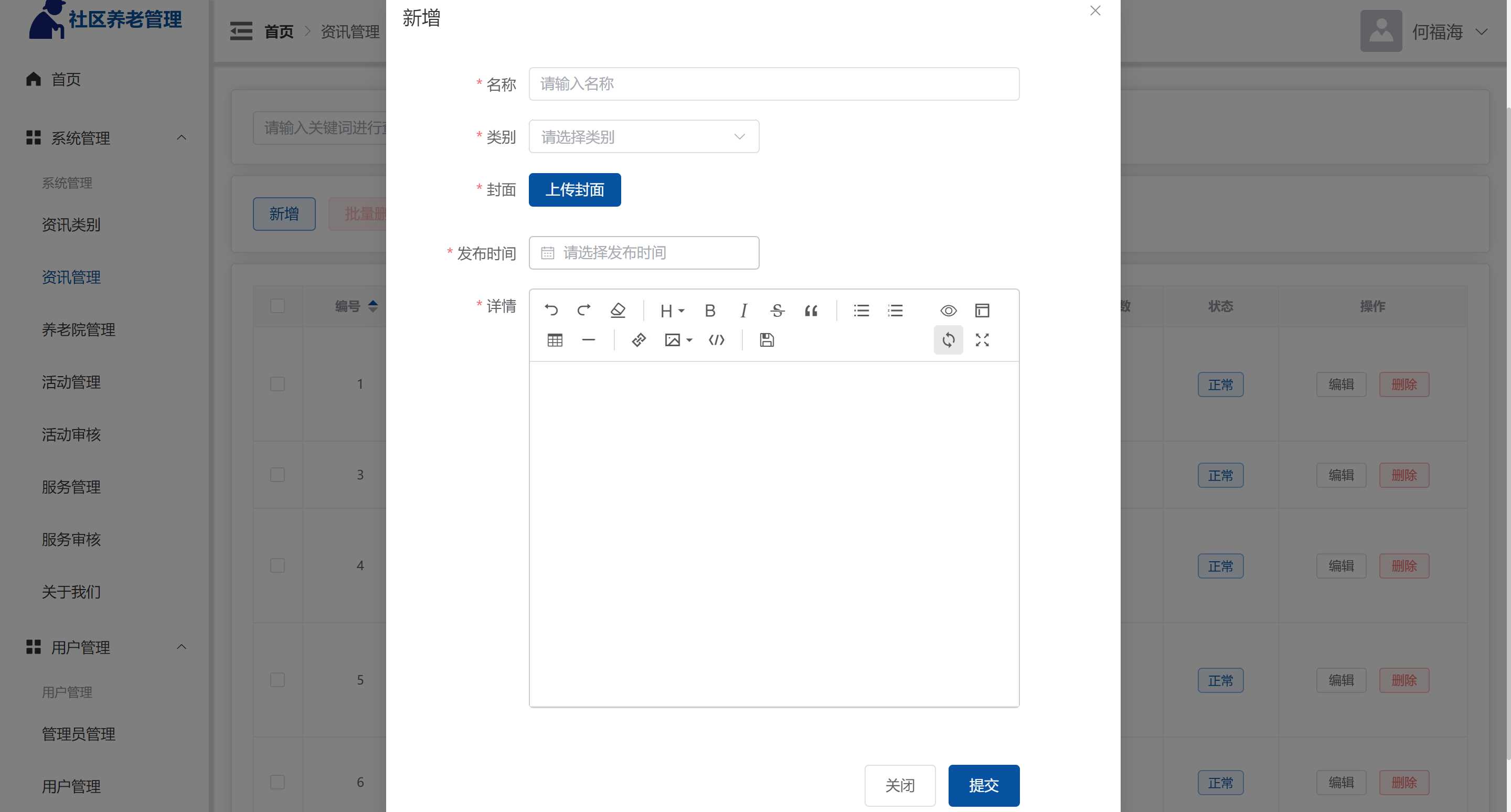The width and height of the screenshot is (1511, 812).
Task: Check the select-all checkbox in table header
Action: tap(278, 306)
